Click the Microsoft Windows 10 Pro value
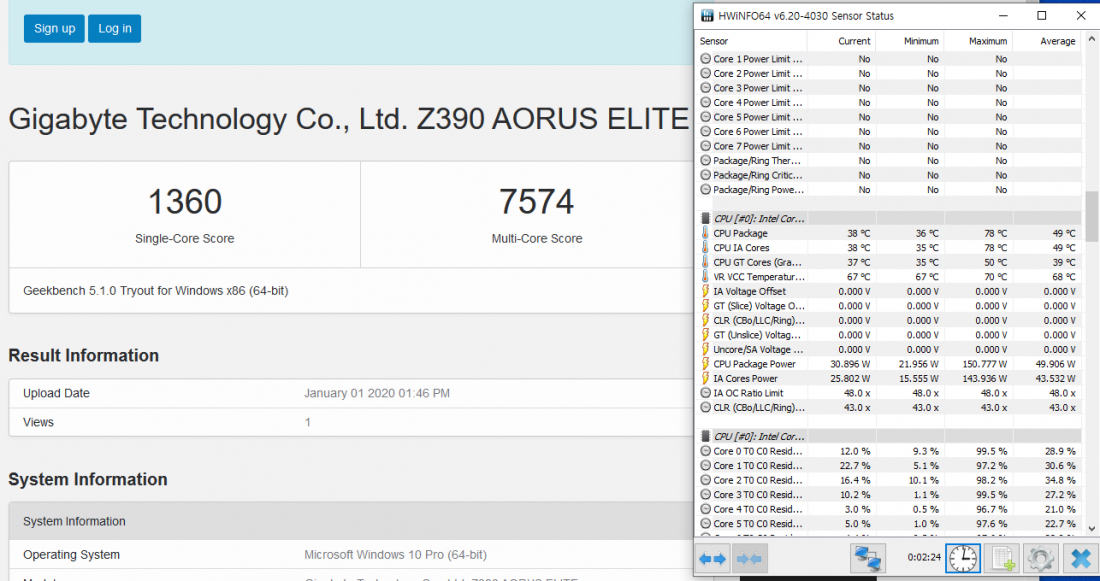Image resolution: width=1100 pixels, height=581 pixels. pos(395,555)
